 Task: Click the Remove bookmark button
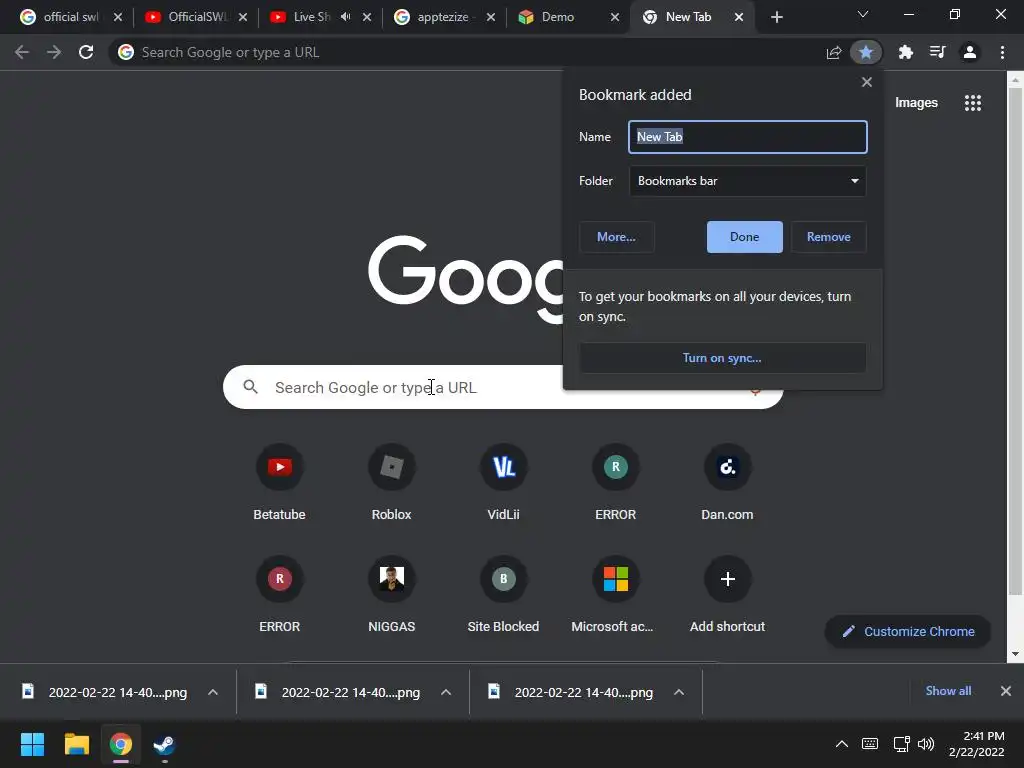829,237
